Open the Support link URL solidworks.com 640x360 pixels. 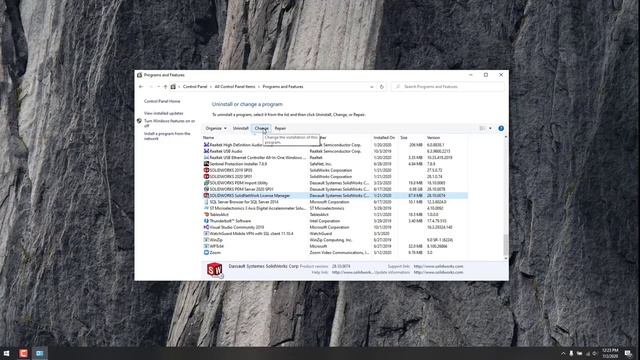438,266
